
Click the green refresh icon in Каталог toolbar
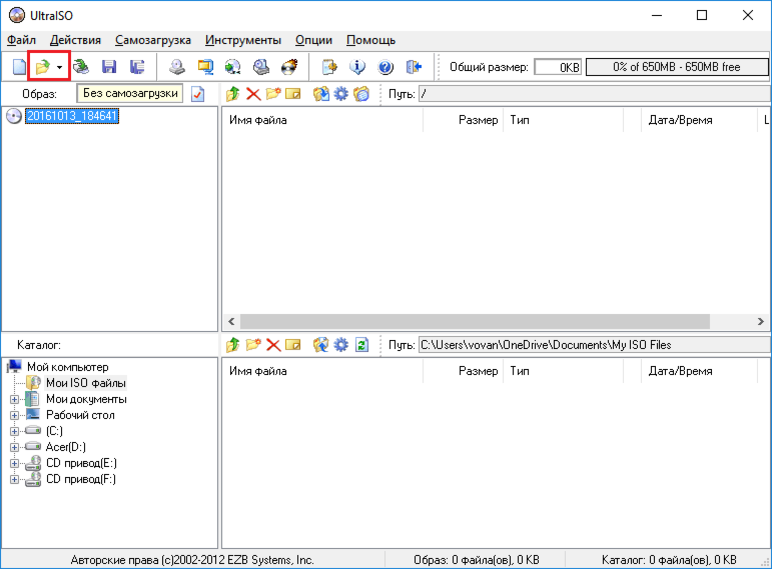pos(362,345)
